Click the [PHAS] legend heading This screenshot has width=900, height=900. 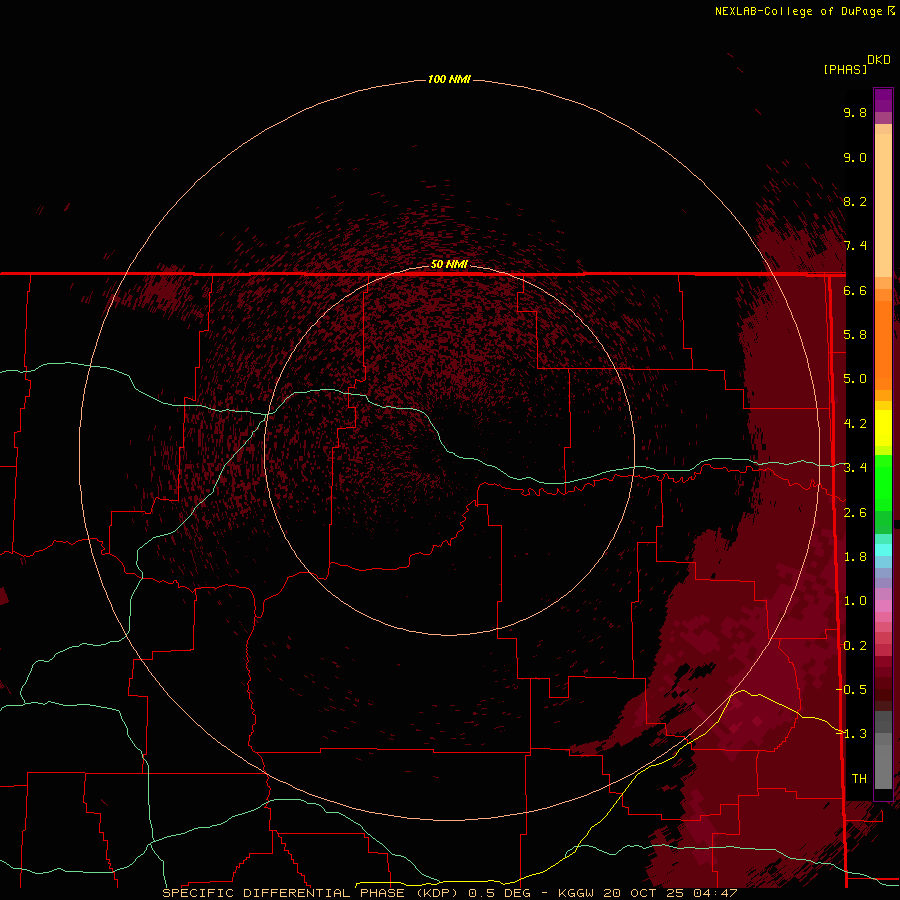pyautogui.click(x=845, y=69)
